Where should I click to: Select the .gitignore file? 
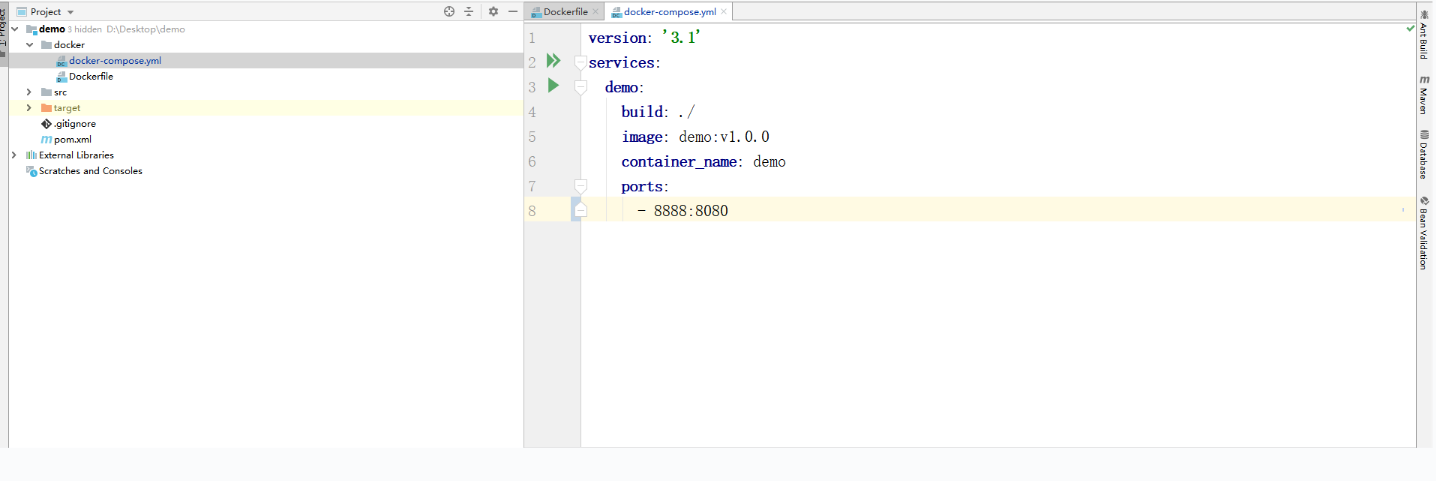[x=265, y=124]
